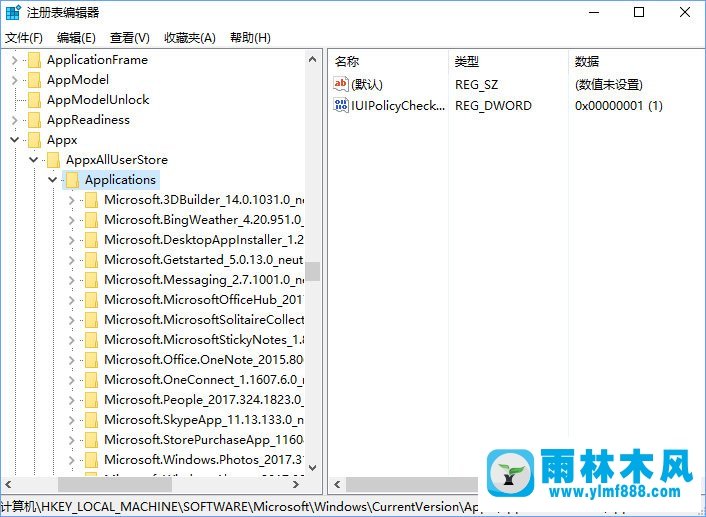Click the Applications folder icon
The width and height of the screenshot is (706, 517).
tap(72, 180)
